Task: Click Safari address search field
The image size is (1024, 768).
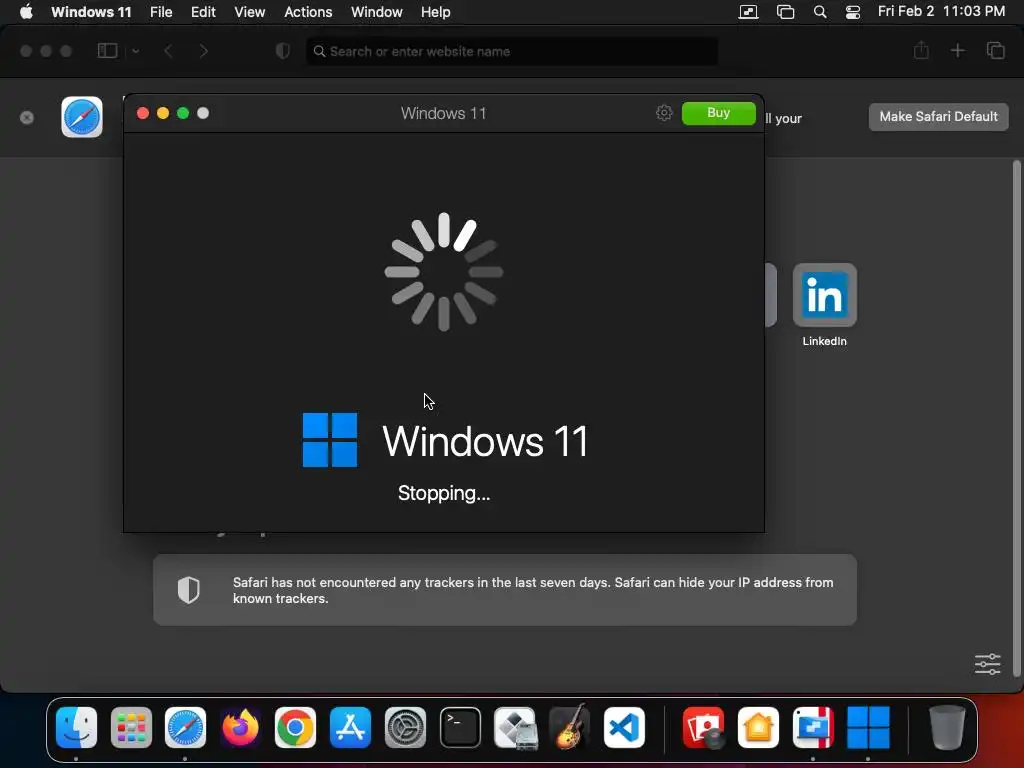Action: (512, 51)
